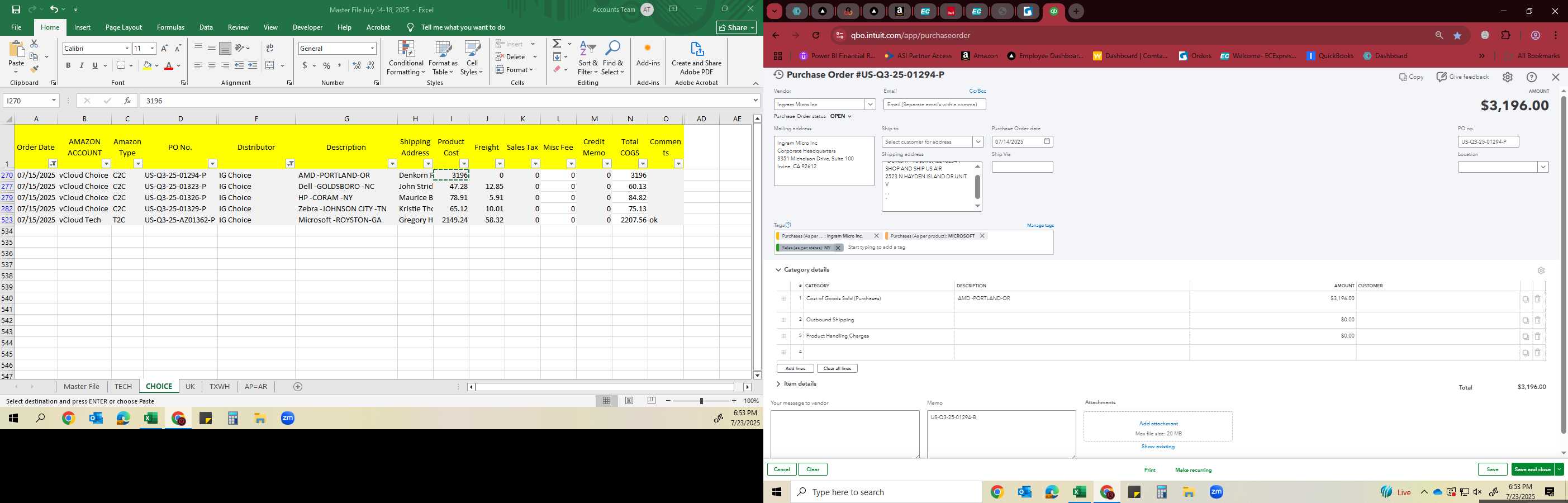Toggle Underline formatting in Excel ribbon

(x=95, y=66)
